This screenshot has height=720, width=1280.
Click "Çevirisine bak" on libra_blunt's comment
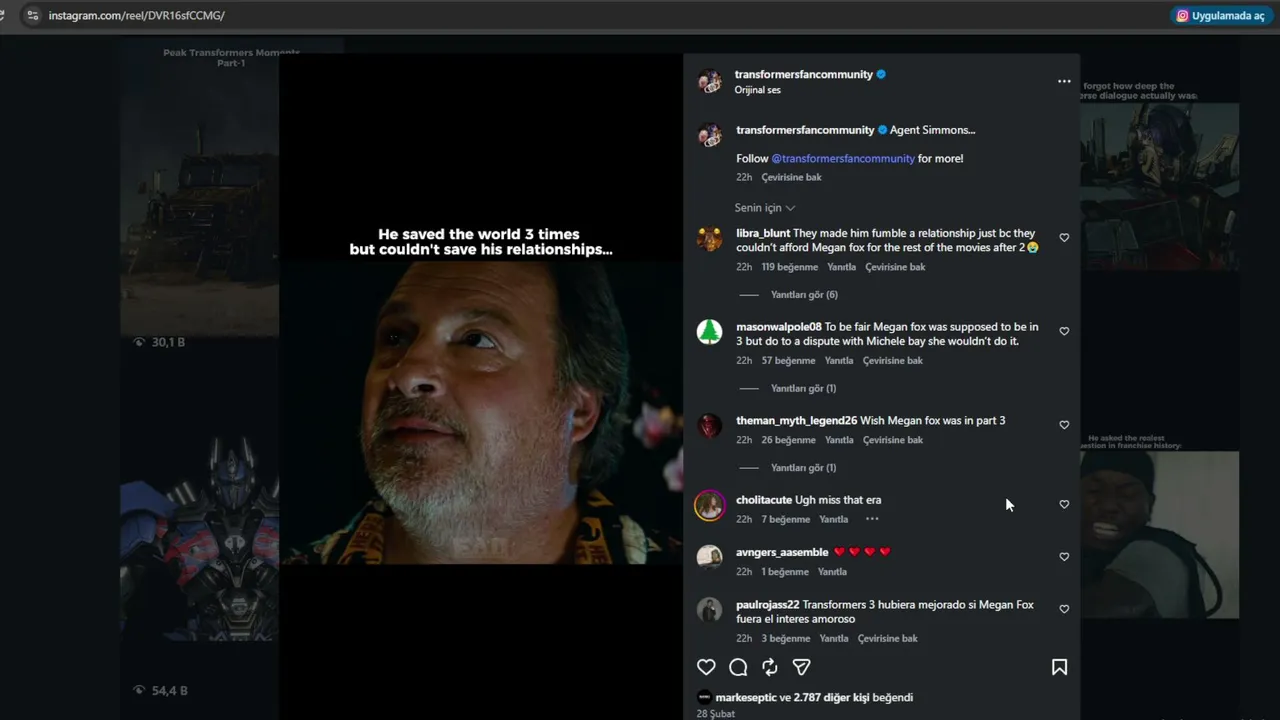tap(895, 267)
